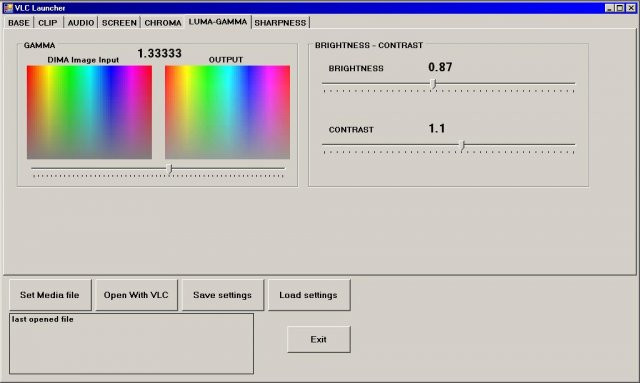Screen dimensions: 640x383
Task: Click the Load settings button
Action: pyautogui.click(x=309, y=295)
